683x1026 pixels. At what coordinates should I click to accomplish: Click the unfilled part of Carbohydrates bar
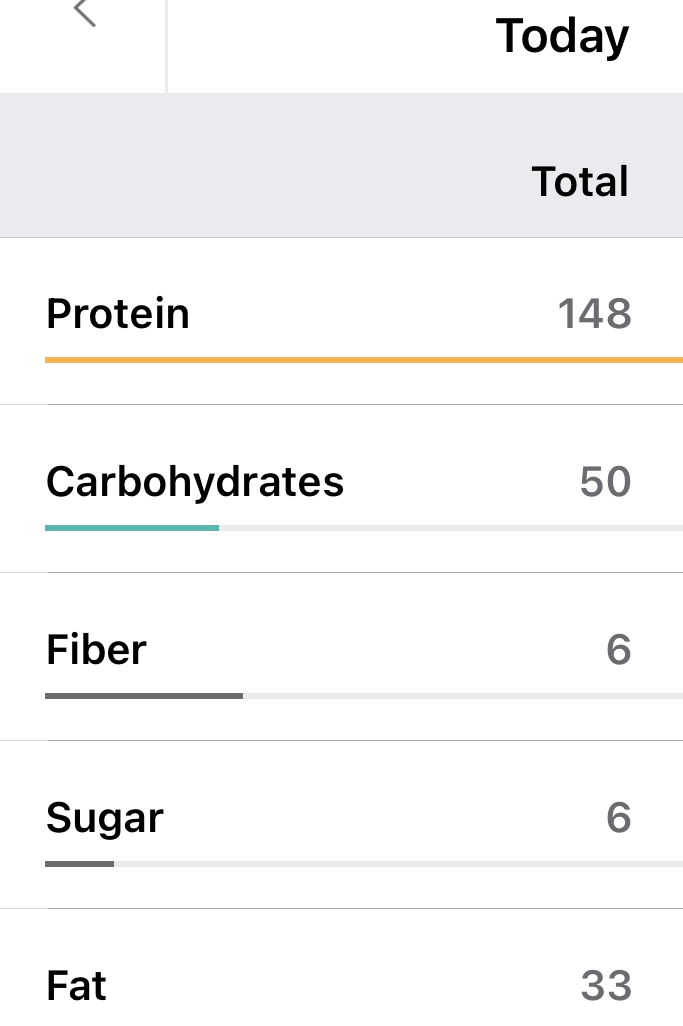tap(450, 527)
